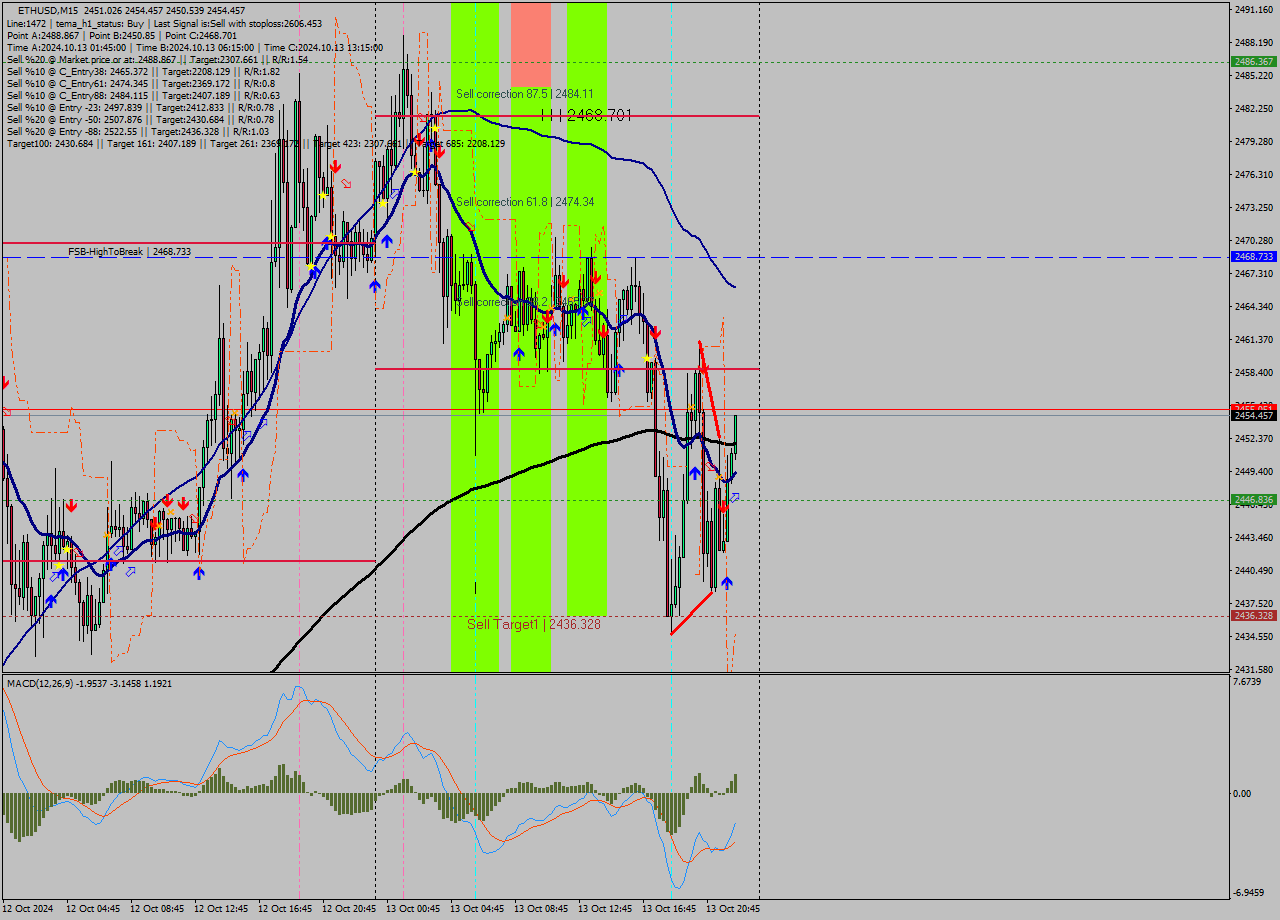This screenshot has width=1280, height=920.
Task: Click the 2461.370 price axis label
Action: (x=1254, y=339)
